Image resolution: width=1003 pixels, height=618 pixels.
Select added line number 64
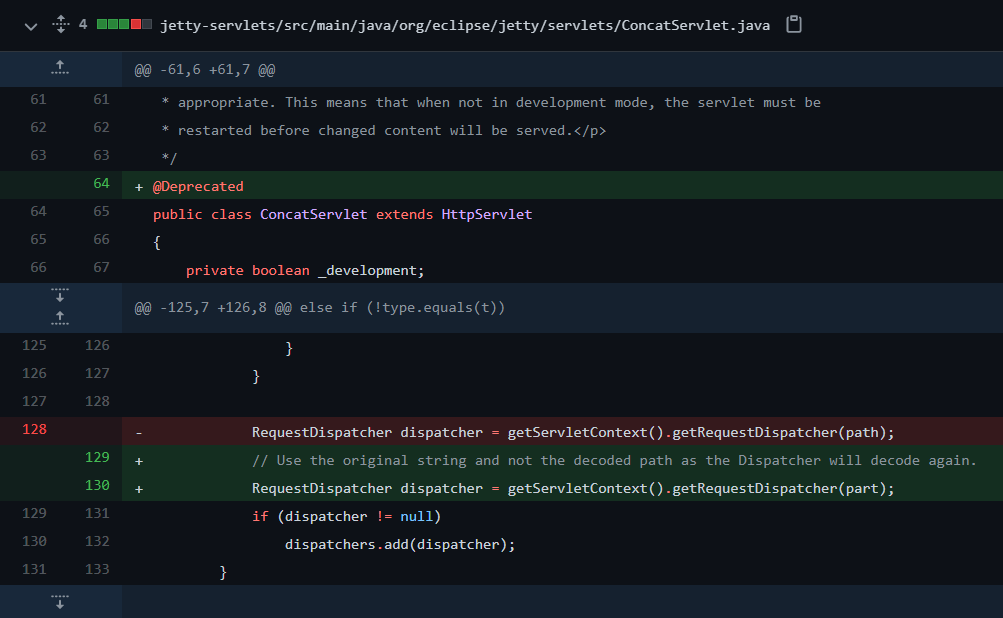(x=100, y=184)
